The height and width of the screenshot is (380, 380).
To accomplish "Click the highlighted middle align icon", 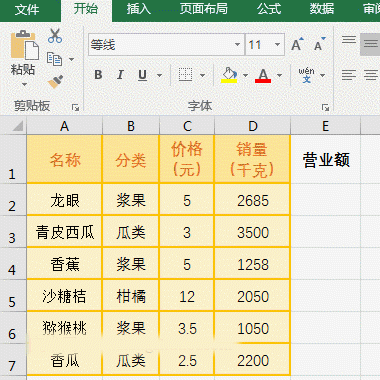I will coord(370,44).
